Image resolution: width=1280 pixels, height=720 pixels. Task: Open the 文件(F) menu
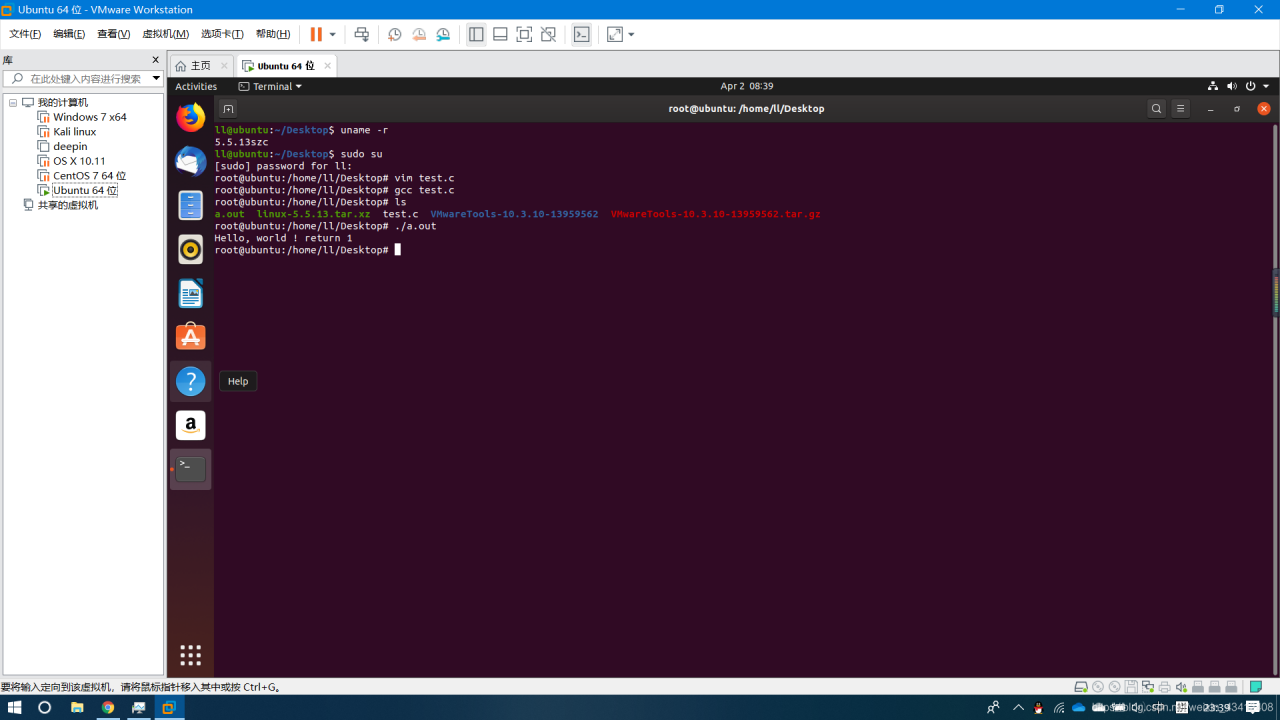(x=25, y=34)
